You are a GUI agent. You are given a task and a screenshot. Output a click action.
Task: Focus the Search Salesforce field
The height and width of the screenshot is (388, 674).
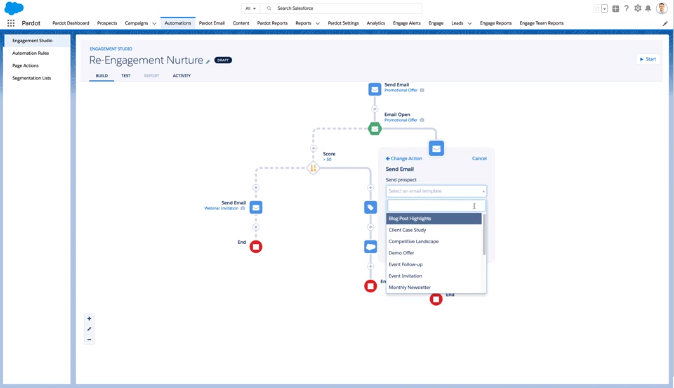point(342,8)
